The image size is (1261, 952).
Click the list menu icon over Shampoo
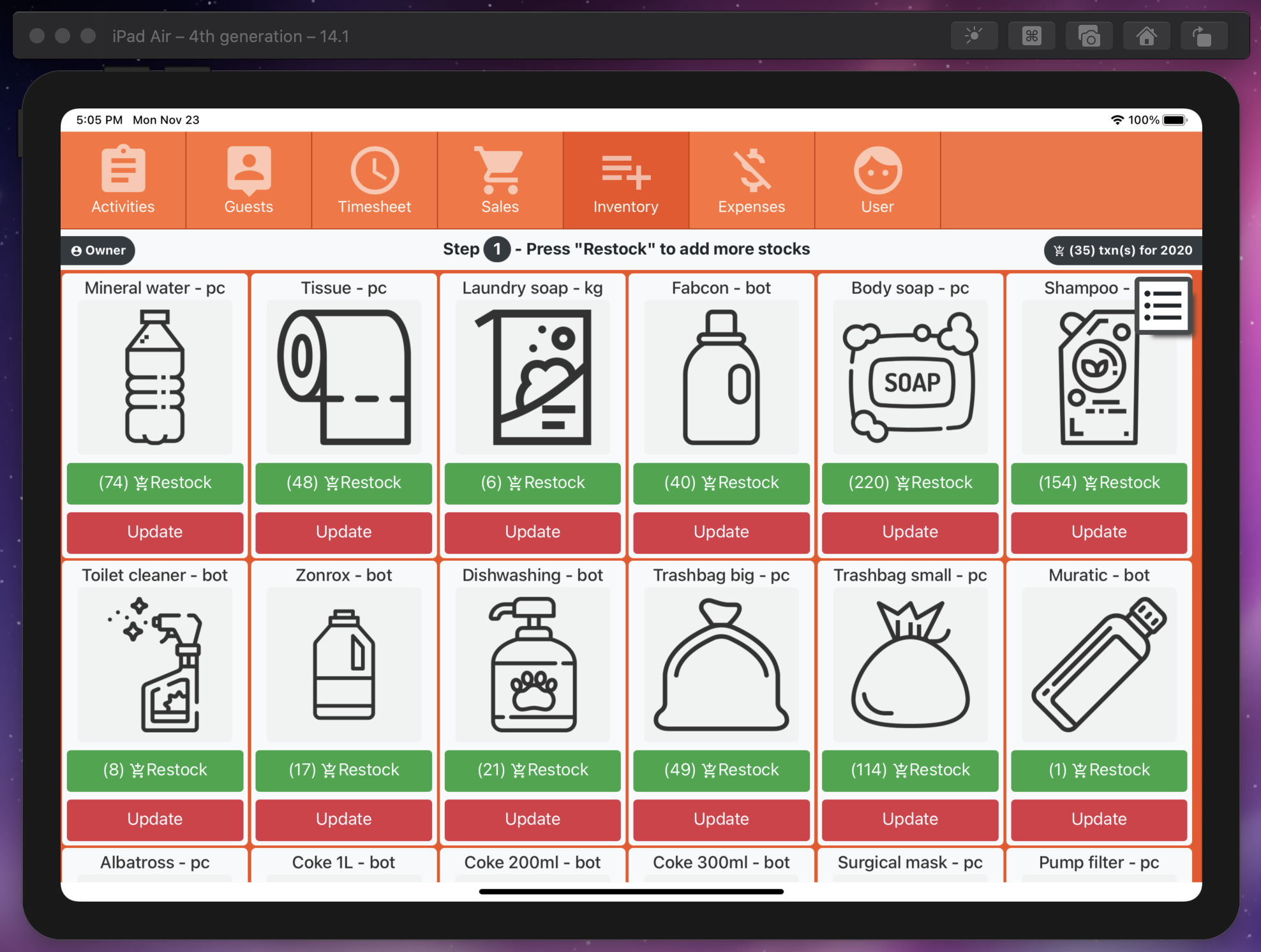point(1163,305)
